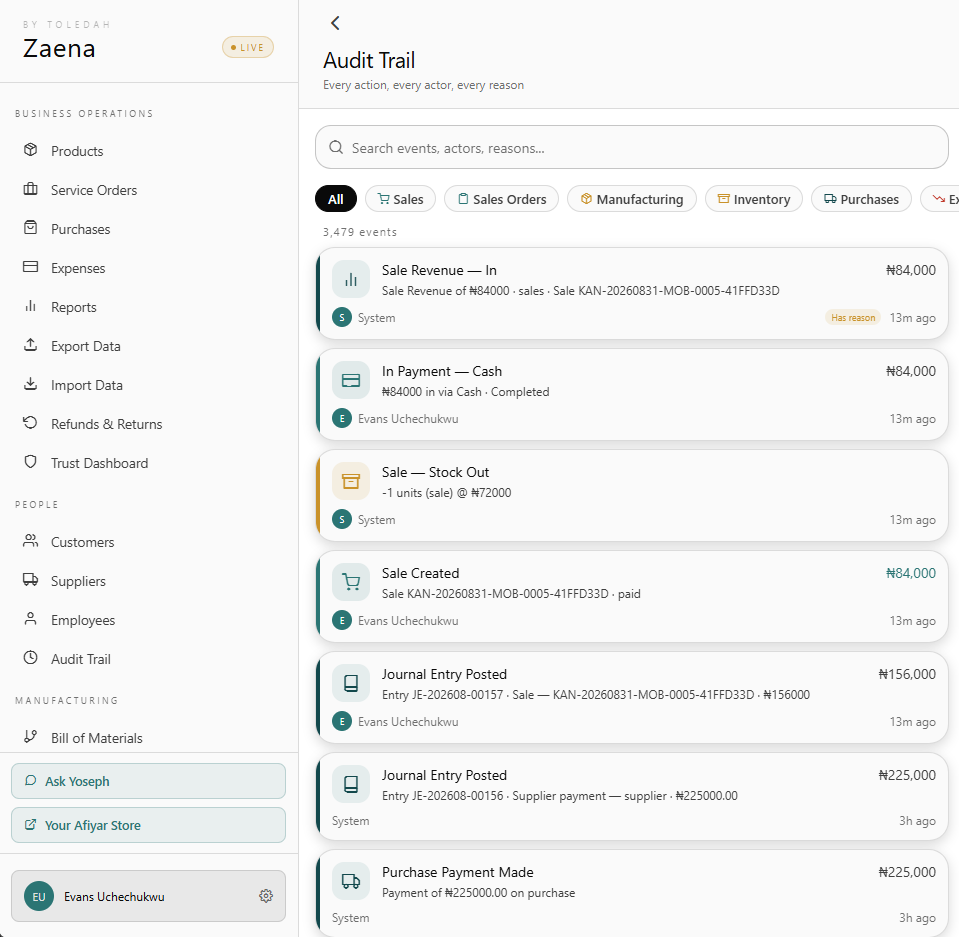Filter events by Sales Orders
Viewport: 959px width, 937px height.
[x=502, y=199]
